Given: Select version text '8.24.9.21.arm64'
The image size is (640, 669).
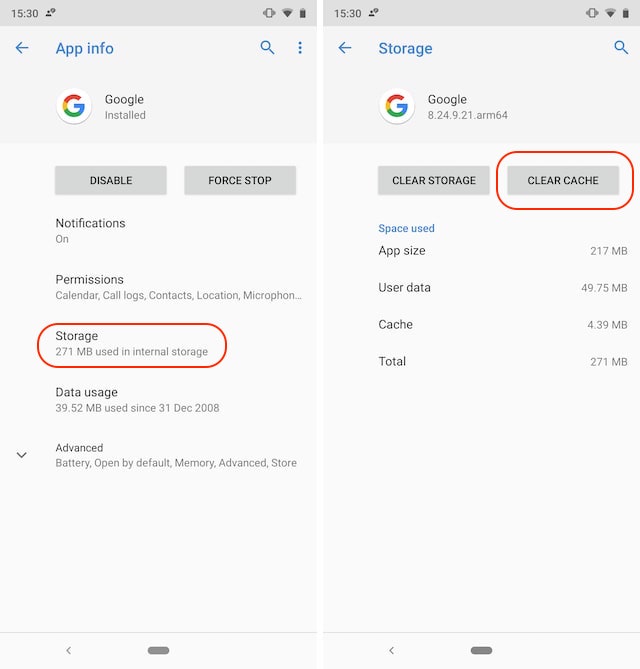Looking at the screenshot, I should tap(468, 115).
